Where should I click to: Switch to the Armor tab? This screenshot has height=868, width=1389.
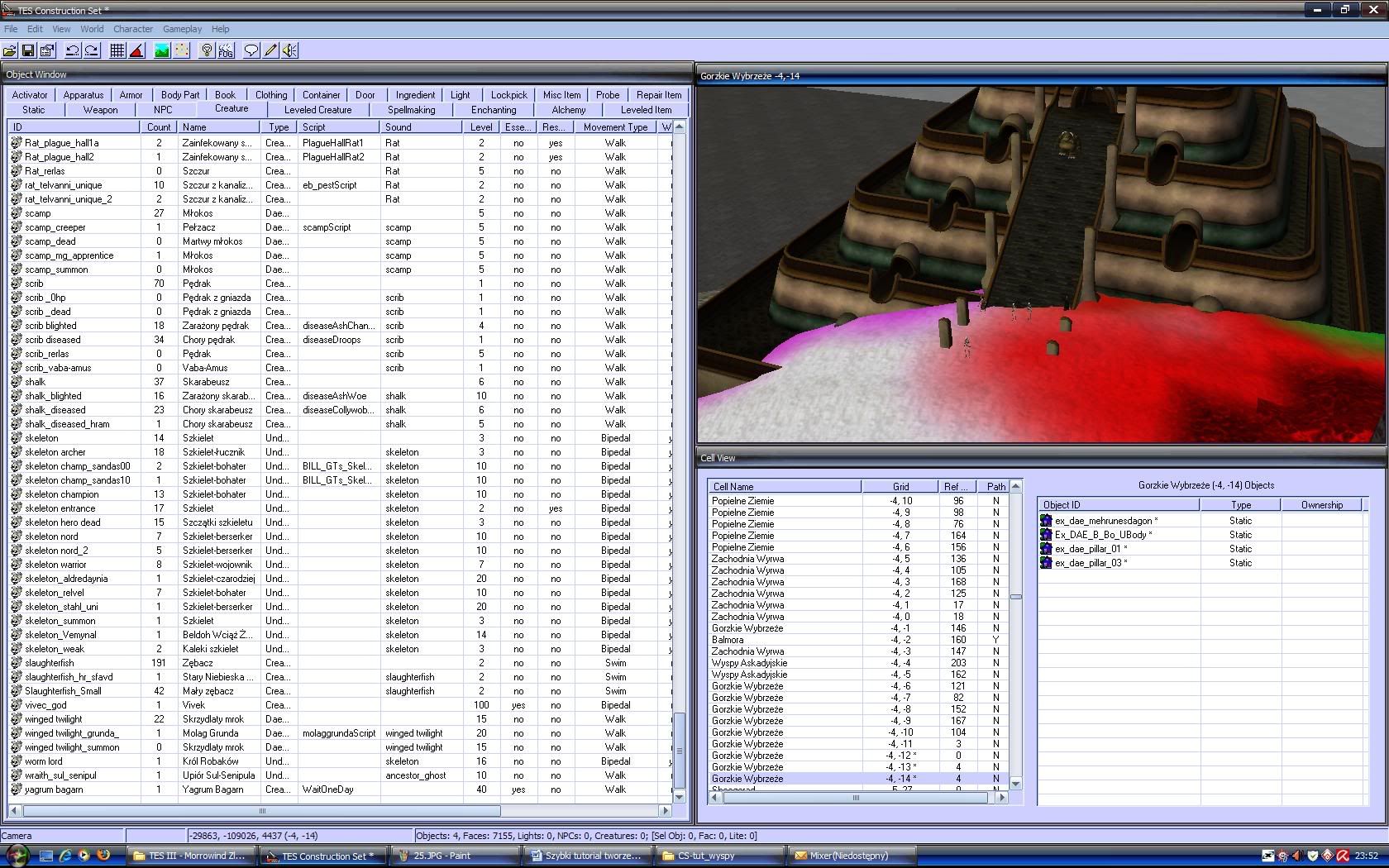click(131, 95)
